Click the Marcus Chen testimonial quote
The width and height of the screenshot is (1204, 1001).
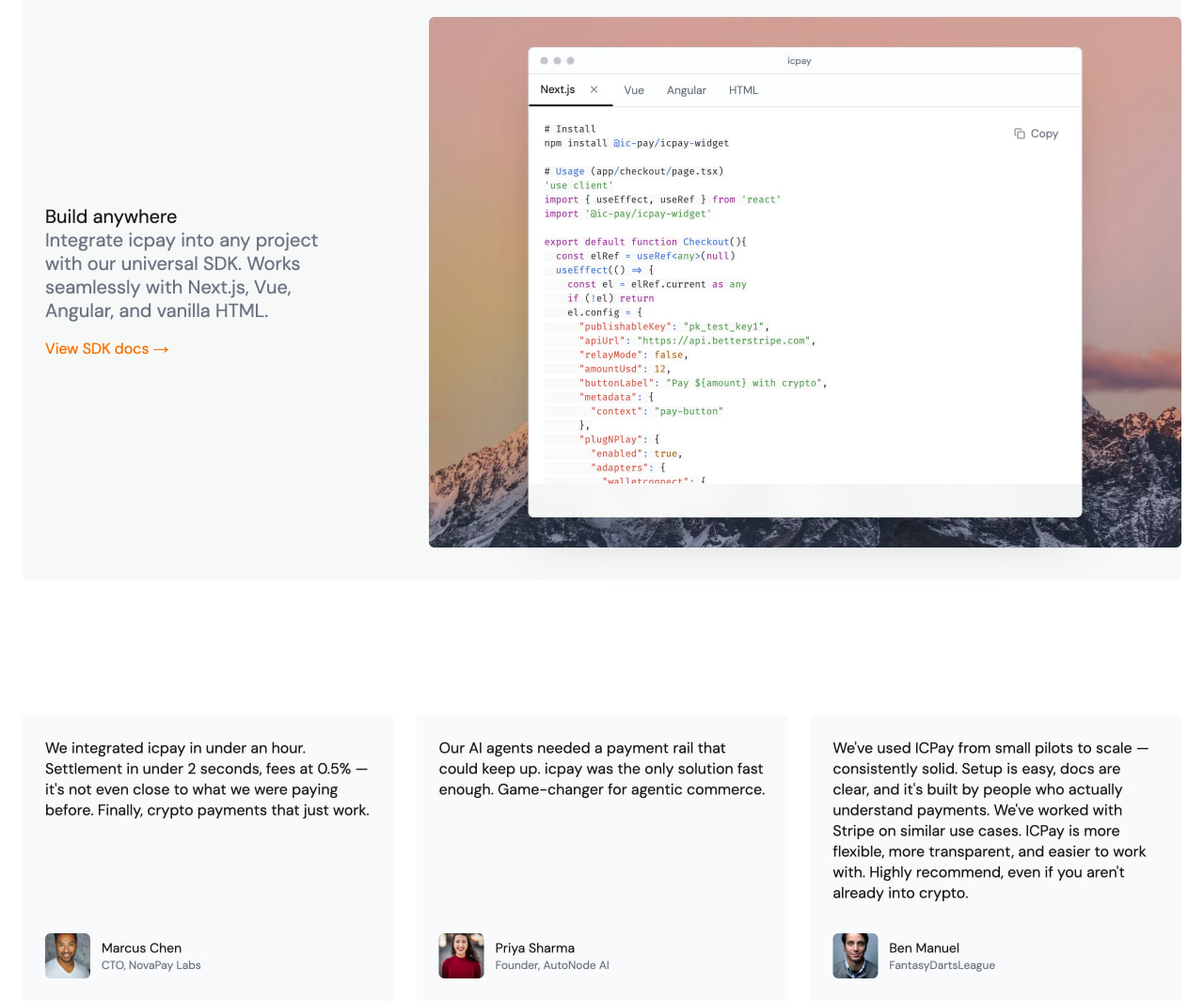tap(208, 779)
